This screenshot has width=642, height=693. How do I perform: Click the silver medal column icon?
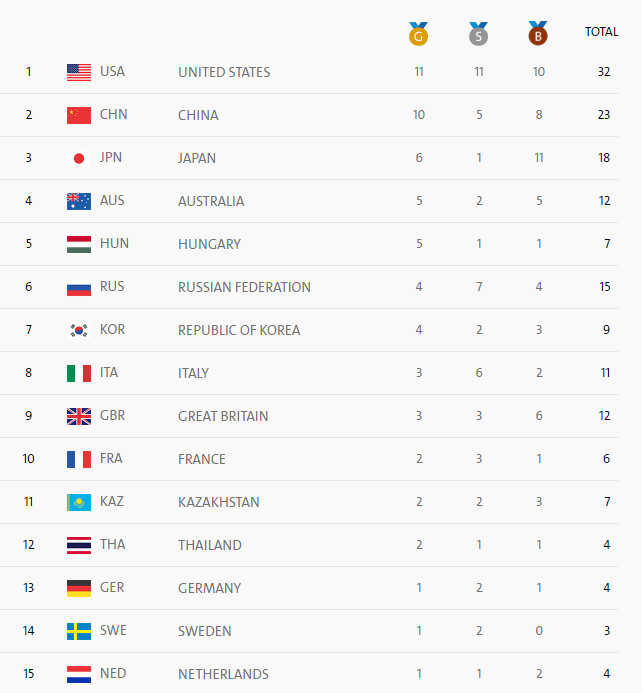pos(478,34)
